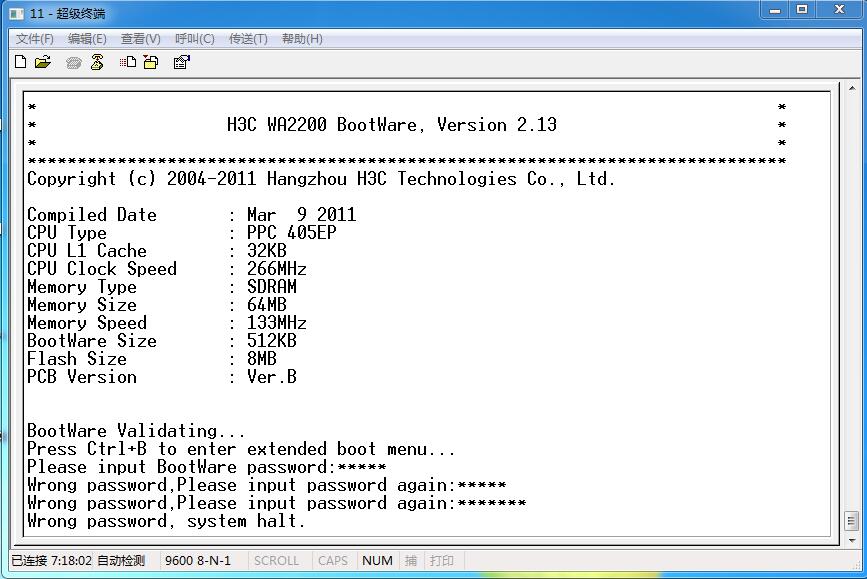The image size is (867, 579).
Task: Click the Flash Size value 8MB
Action: pyautogui.click(x=262, y=358)
